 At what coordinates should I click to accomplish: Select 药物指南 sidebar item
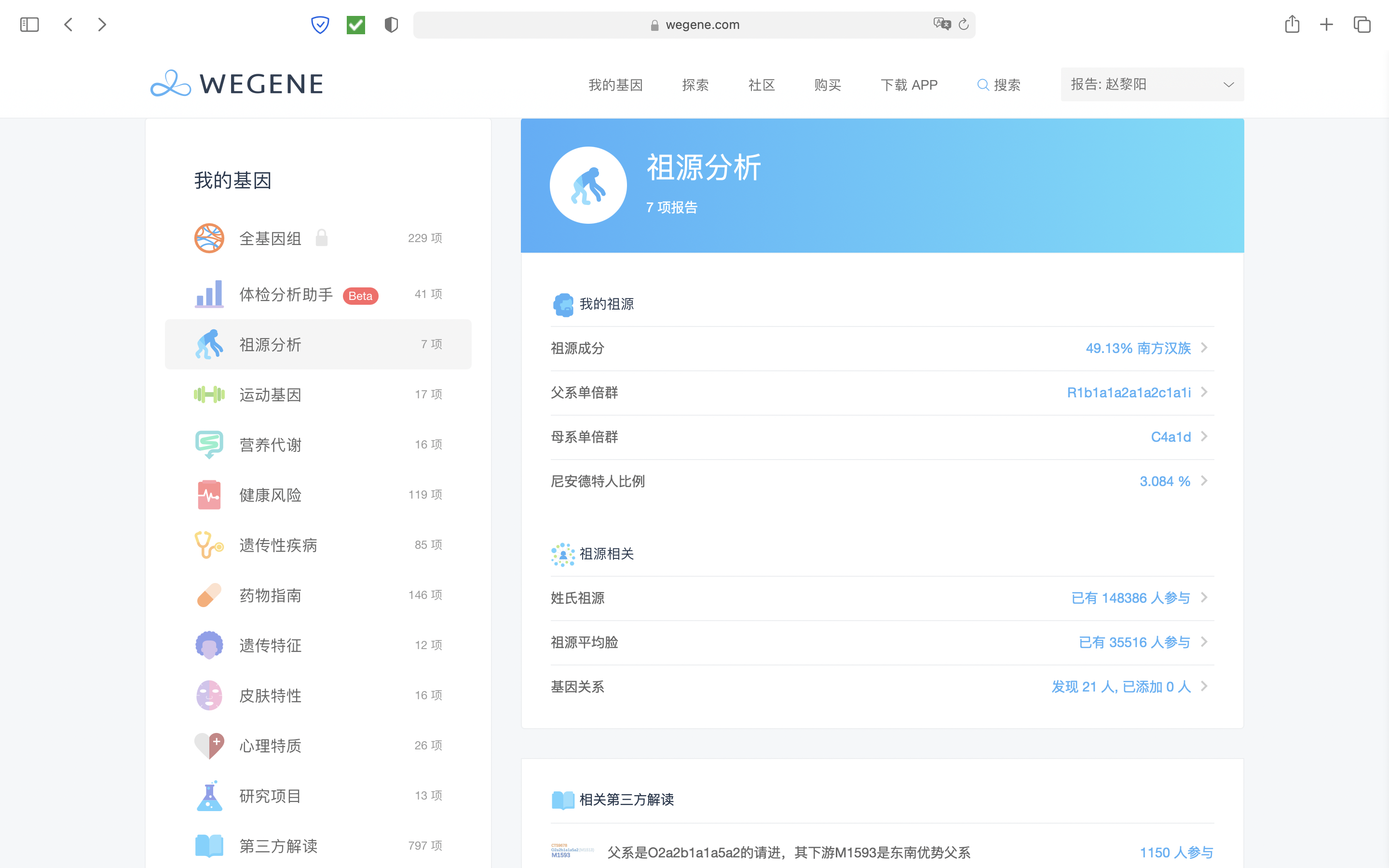tap(318, 596)
